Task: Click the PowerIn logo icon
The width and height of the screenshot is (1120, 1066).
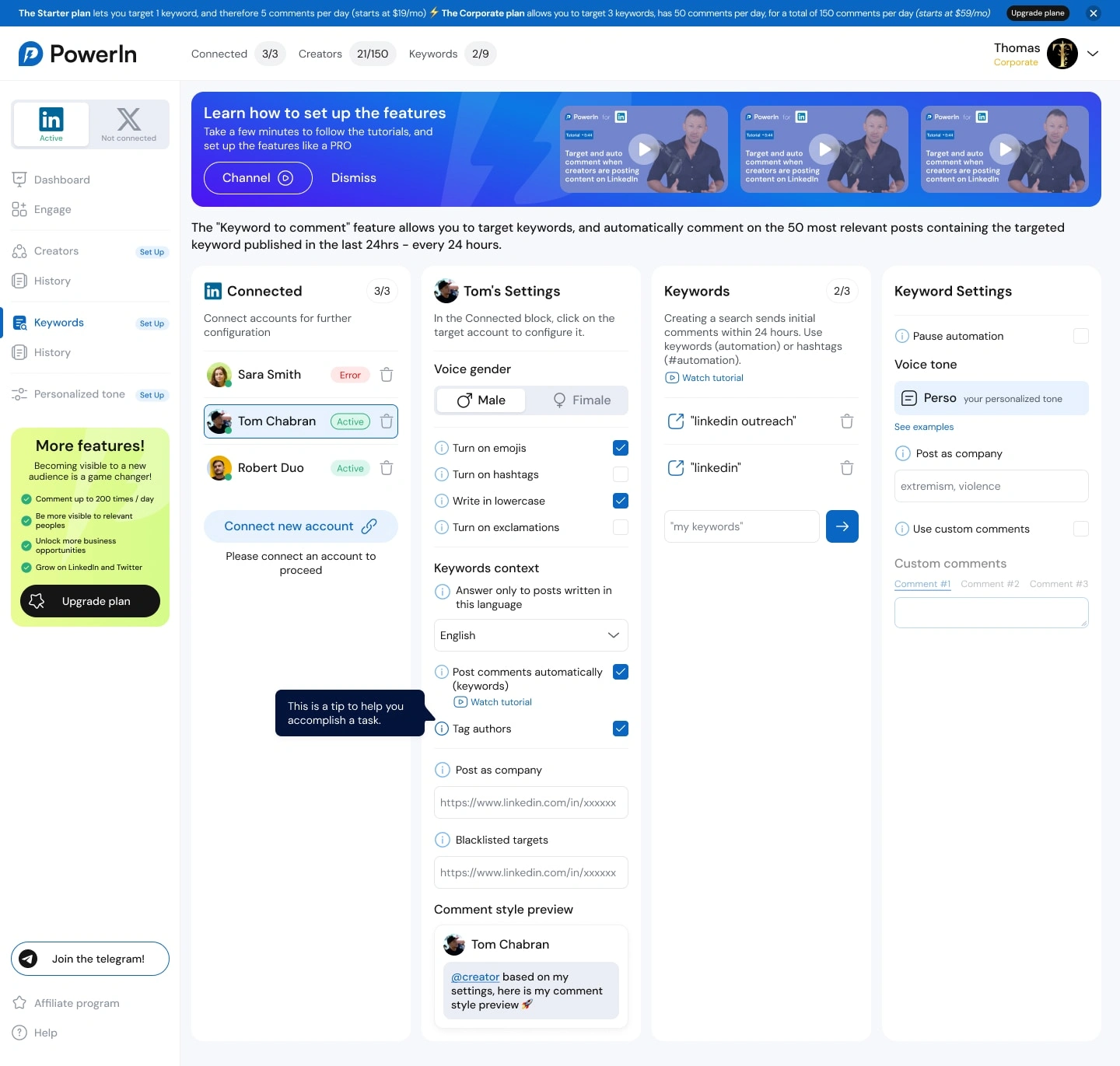Action: pos(31,54)
